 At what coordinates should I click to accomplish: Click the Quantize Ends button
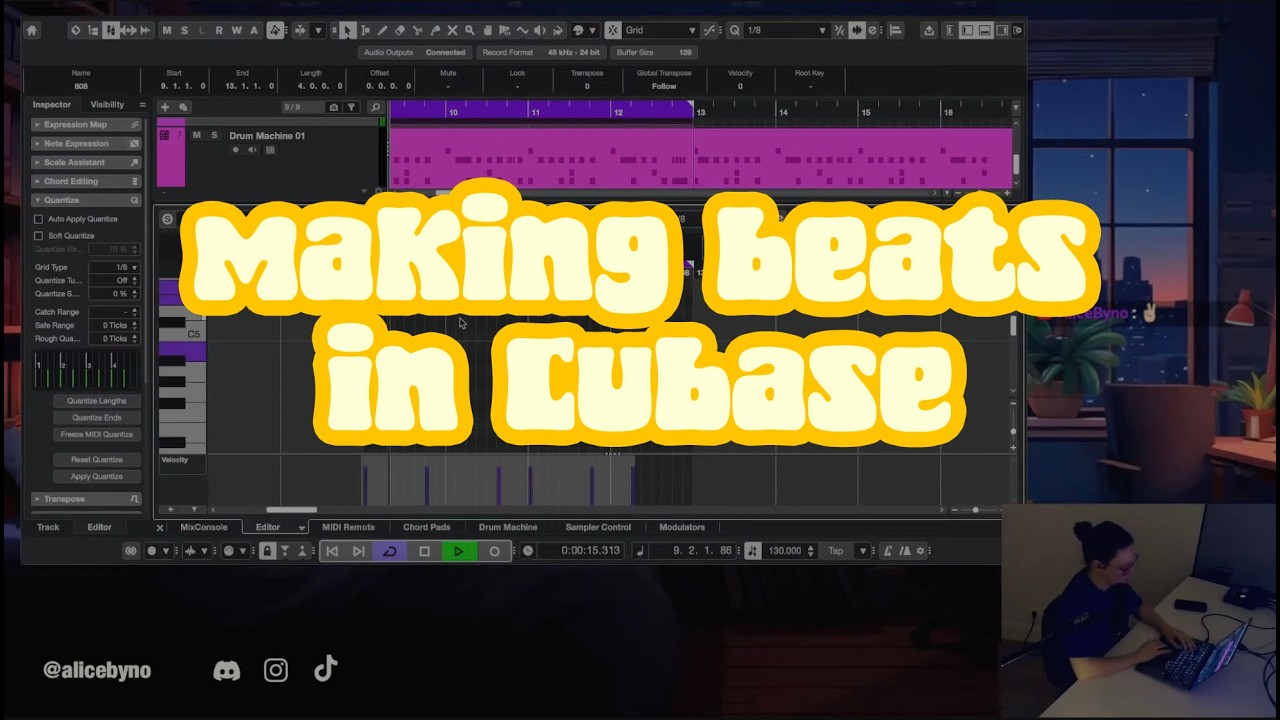point(96,418)
